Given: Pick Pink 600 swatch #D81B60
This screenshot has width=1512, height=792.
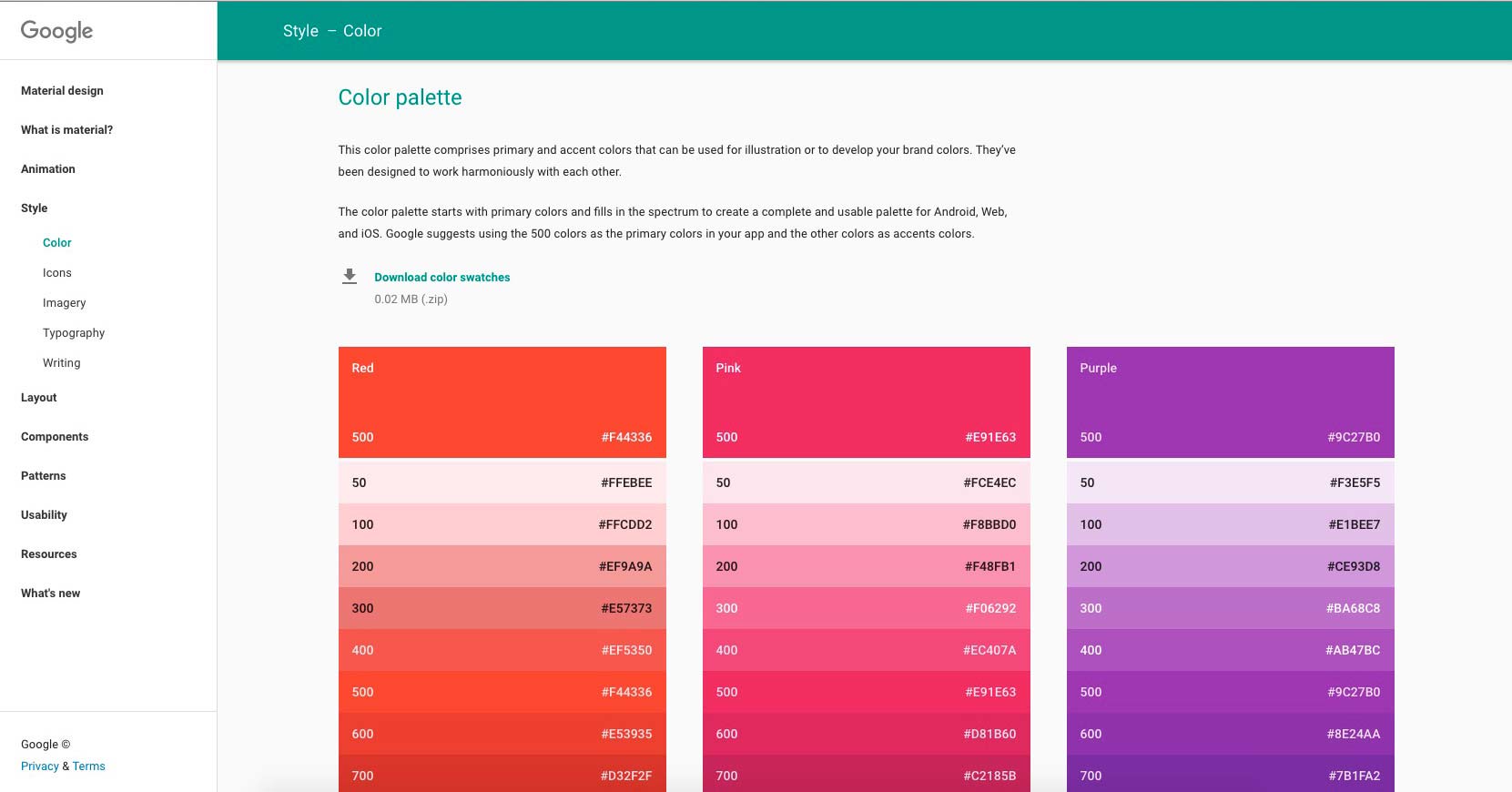Looking at the screenshot, I should pyautogui.click(x=867, y=734).
